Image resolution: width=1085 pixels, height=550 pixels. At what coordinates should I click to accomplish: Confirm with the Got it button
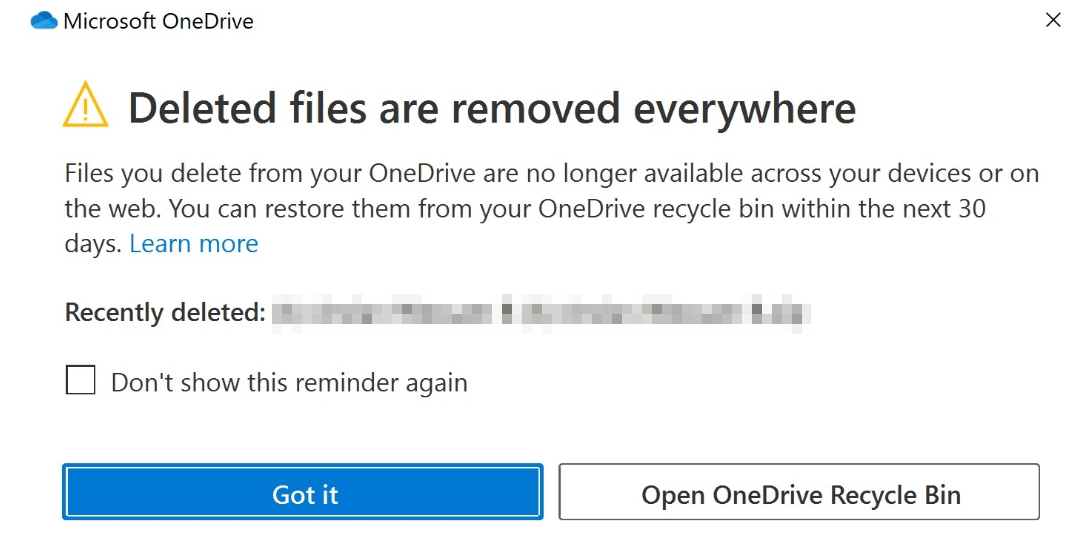point(303,492)
